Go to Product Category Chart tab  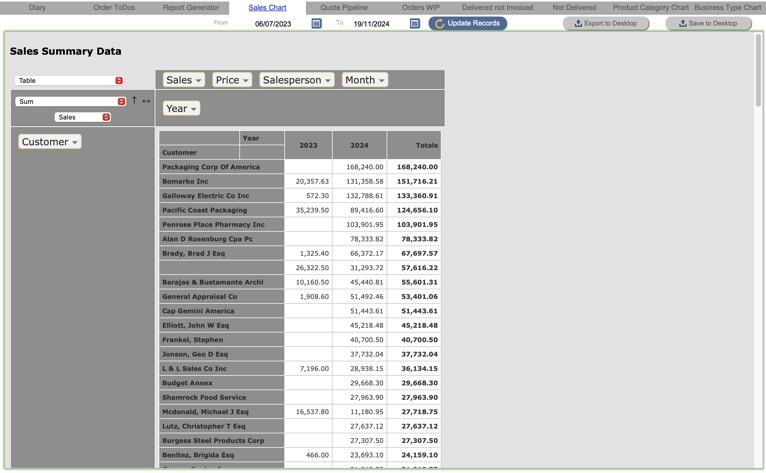point(650,7)
